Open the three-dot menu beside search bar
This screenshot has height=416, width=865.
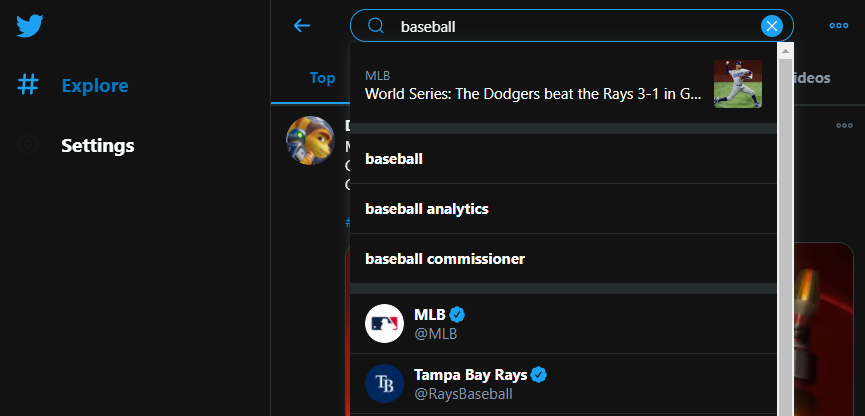pyautogui.click(x=838, y=27)
